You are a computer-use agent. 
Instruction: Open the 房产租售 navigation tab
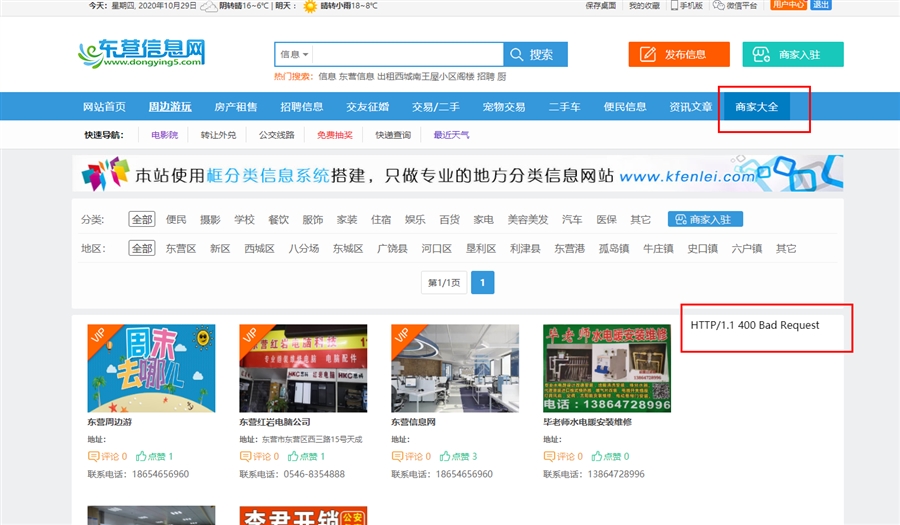[235, 107]
